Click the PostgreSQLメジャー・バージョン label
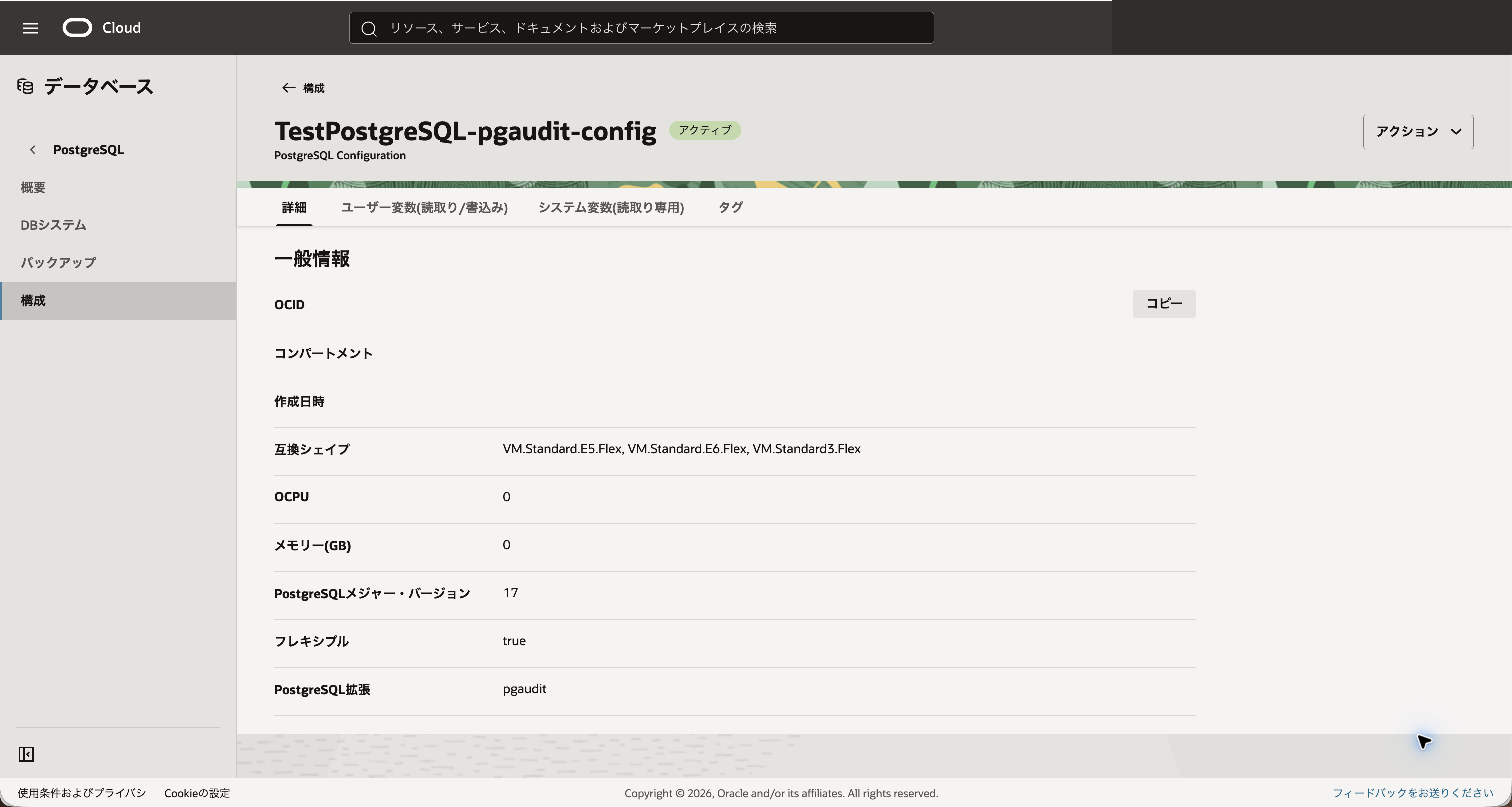Viewport: 1512px width, 807px height. click(x=372, y=594)
